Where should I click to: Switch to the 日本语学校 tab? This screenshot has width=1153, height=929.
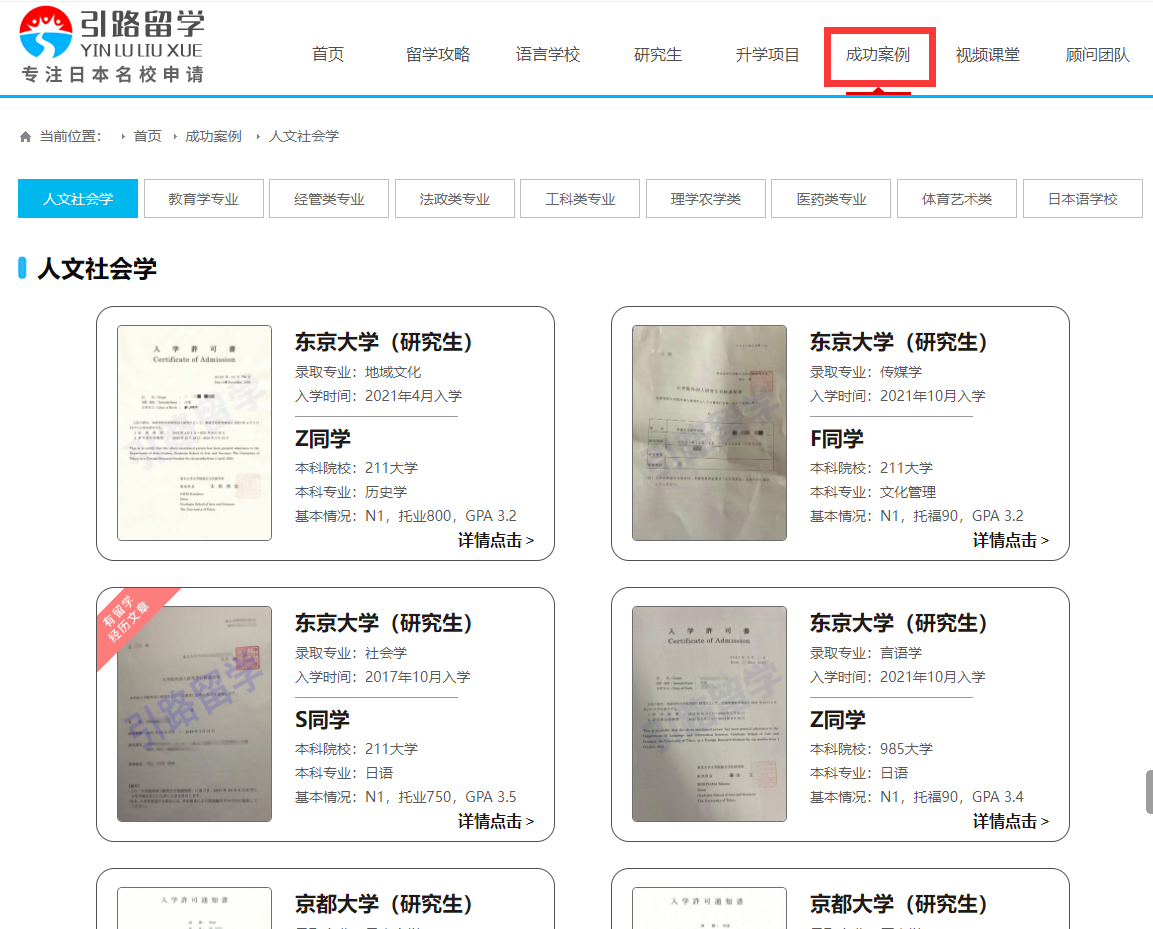point(1082,199)
